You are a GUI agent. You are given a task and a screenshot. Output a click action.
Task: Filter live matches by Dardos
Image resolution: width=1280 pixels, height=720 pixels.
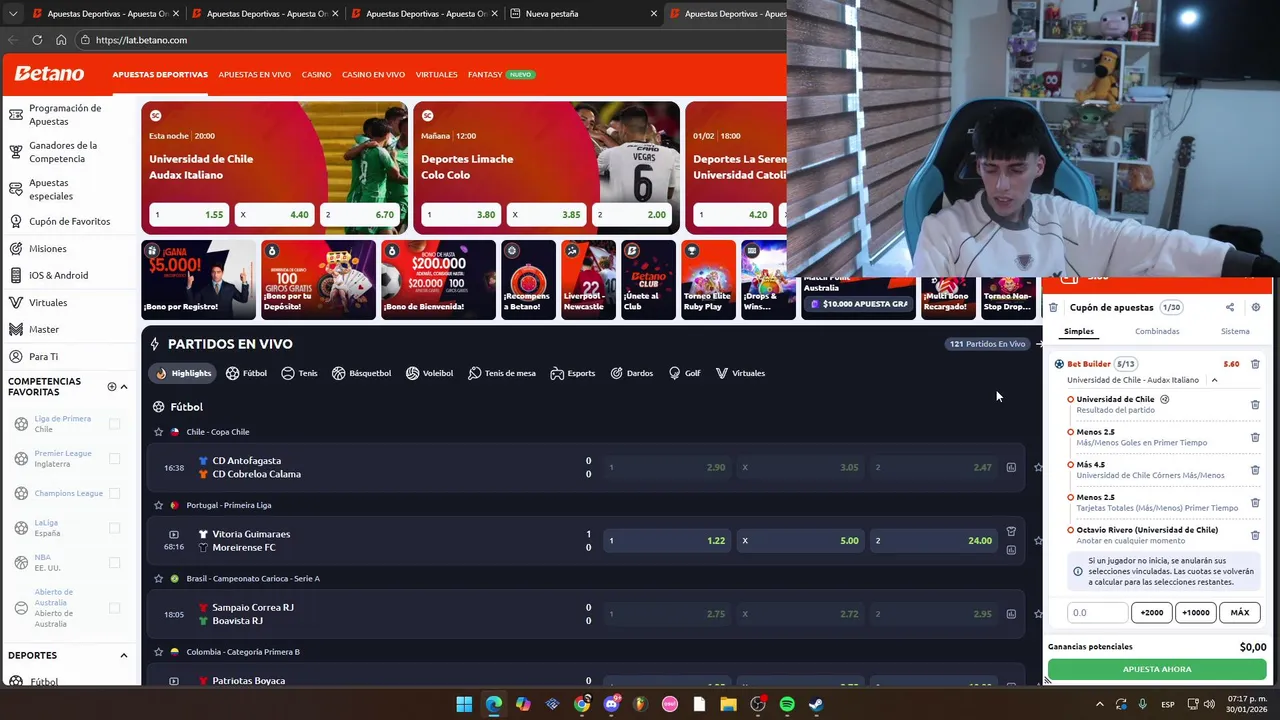pos(632,373)
